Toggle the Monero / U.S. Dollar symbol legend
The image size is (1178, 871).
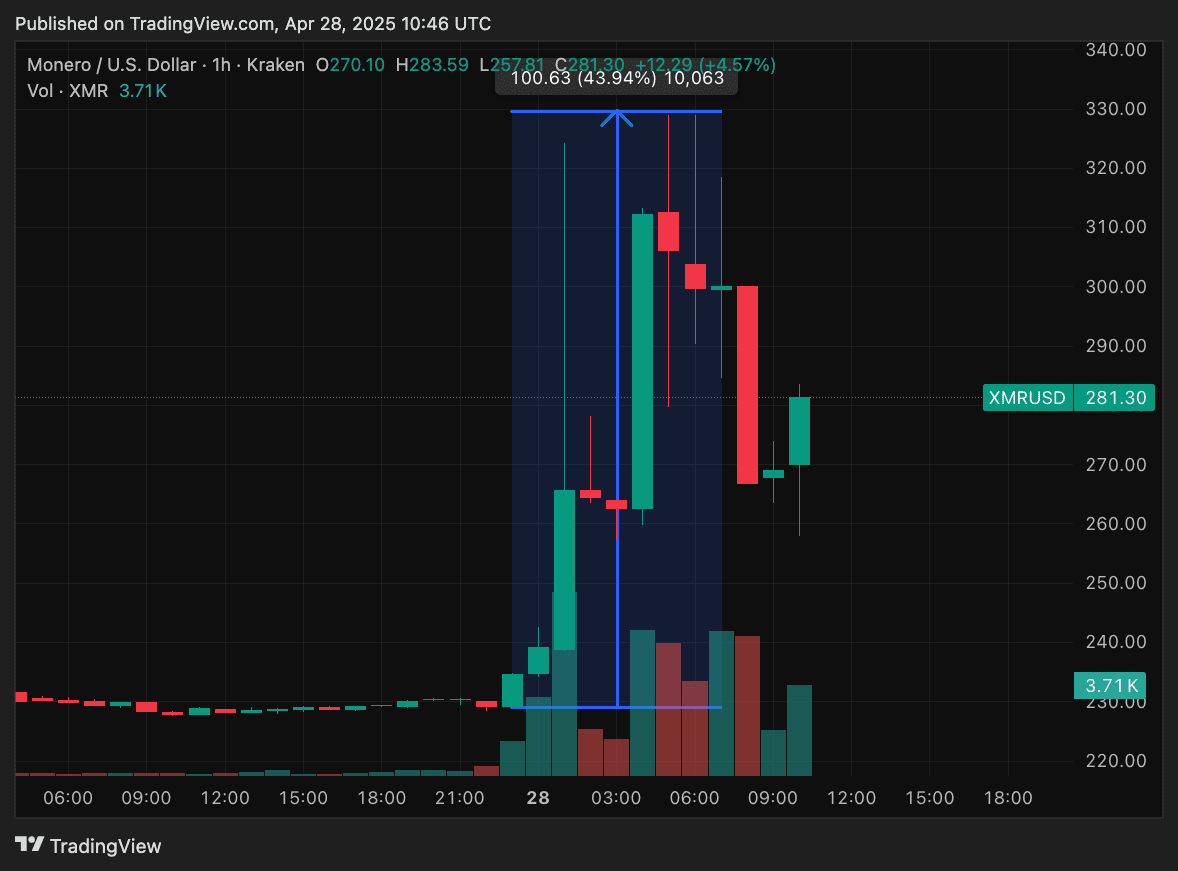[x=113, y=64]
